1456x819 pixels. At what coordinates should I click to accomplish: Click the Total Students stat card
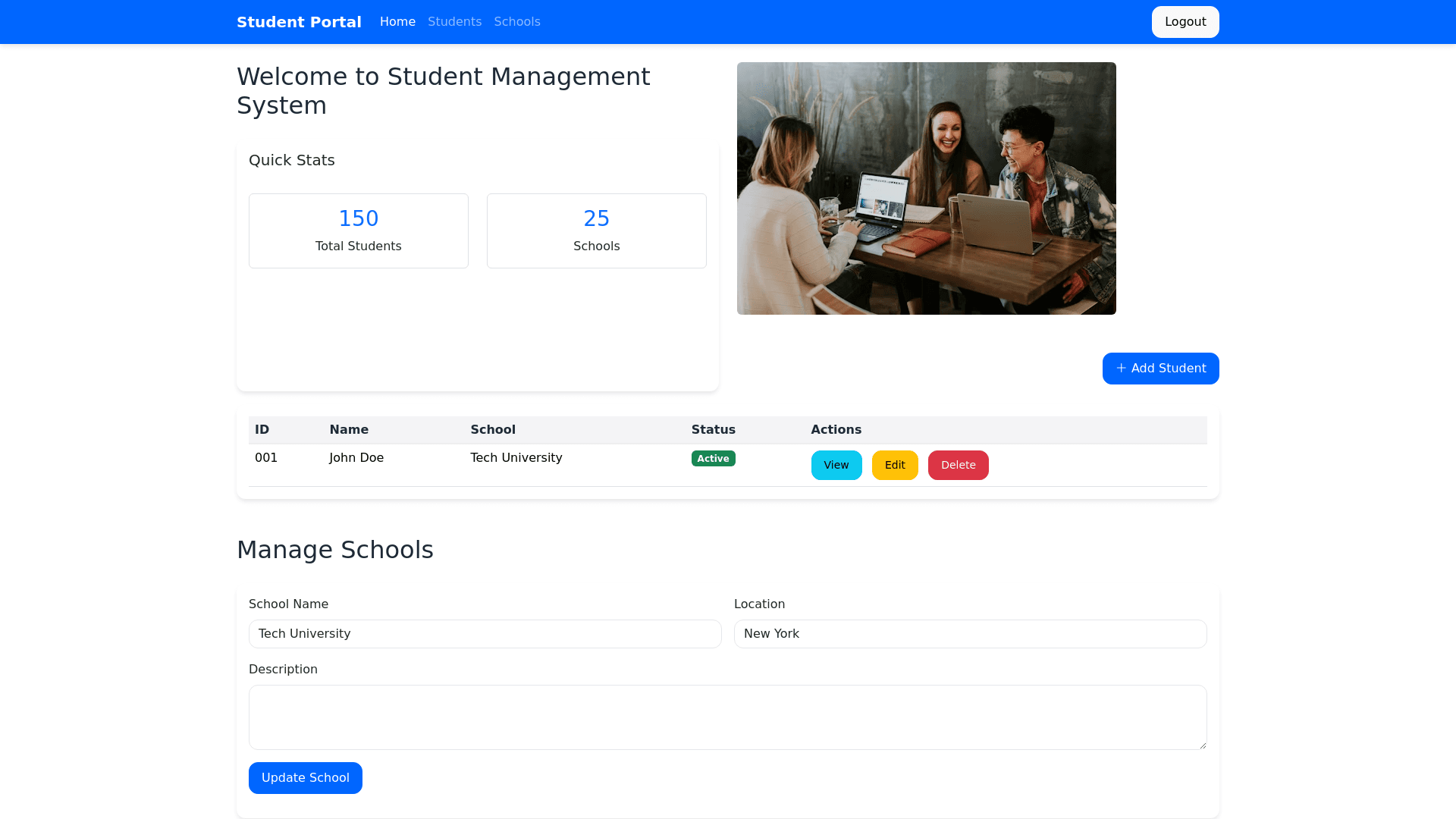coord(358,231)
